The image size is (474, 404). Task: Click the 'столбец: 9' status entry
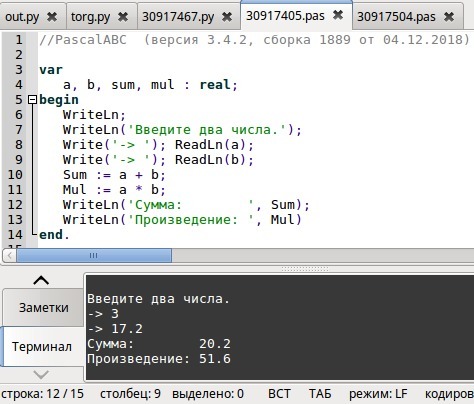tap(130, 394)
